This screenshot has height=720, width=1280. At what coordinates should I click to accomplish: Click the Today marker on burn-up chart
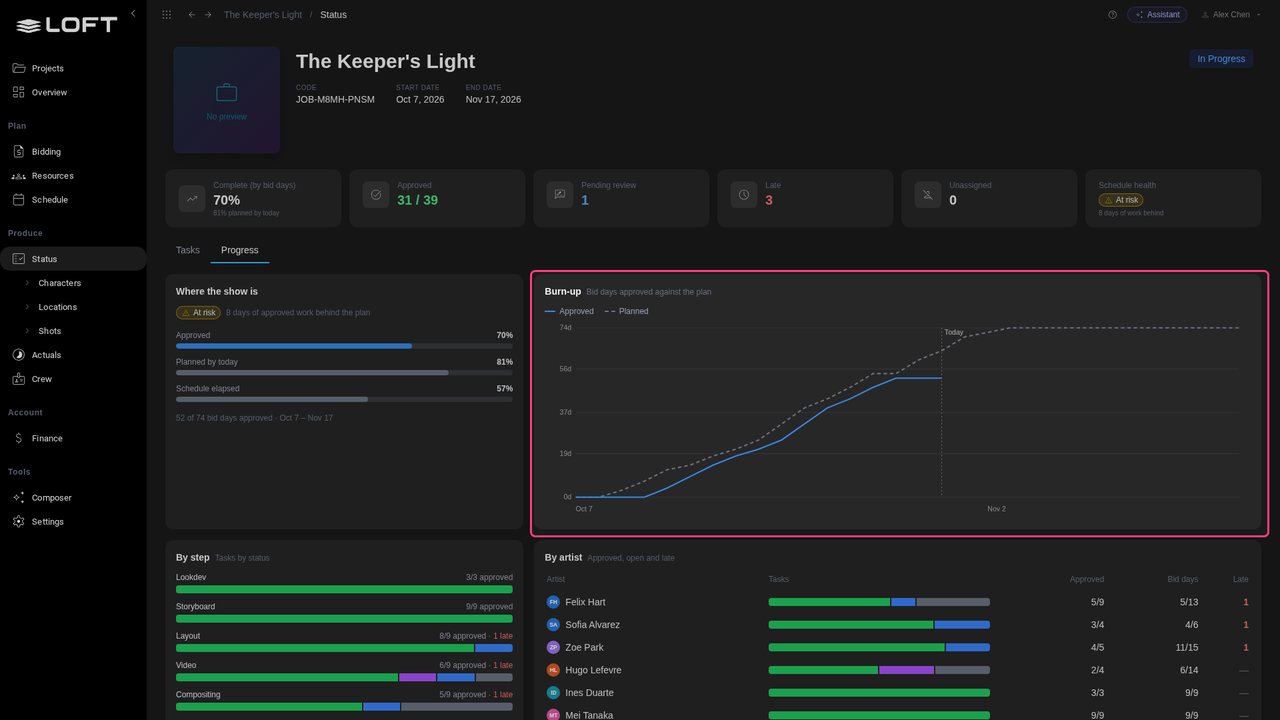pos(953,332)
